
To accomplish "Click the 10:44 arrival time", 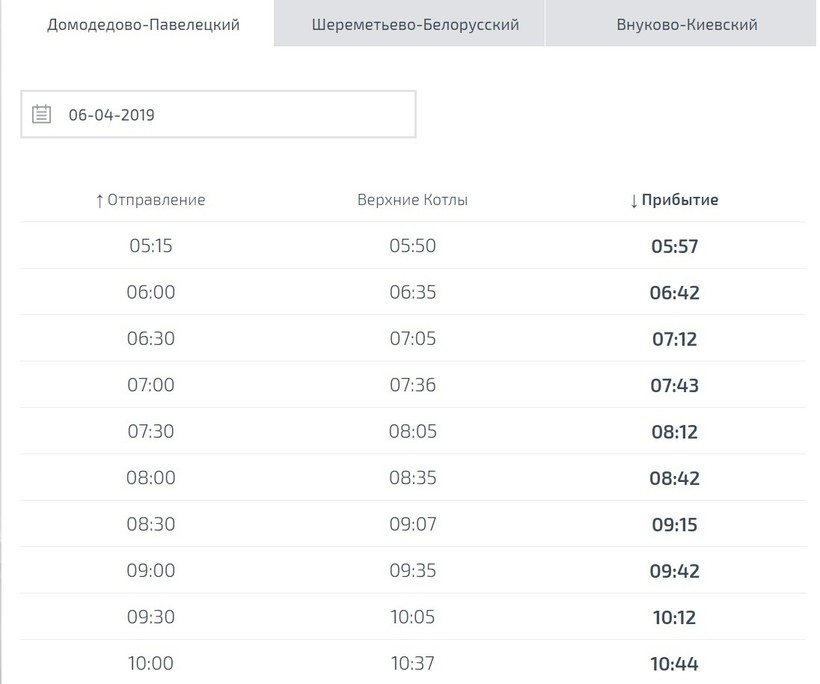I will click(674, 663).
